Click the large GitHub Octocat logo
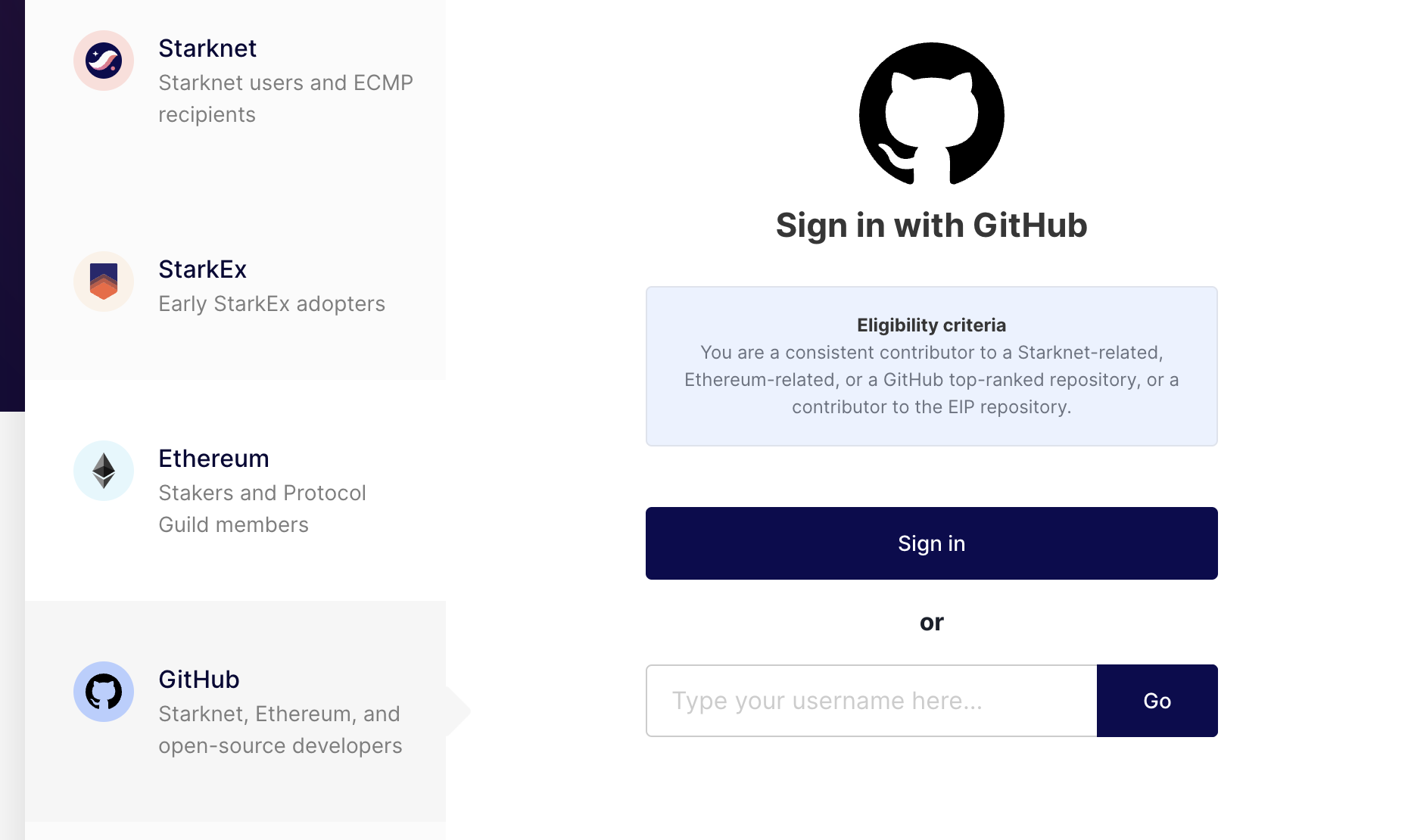 (931, 114)
